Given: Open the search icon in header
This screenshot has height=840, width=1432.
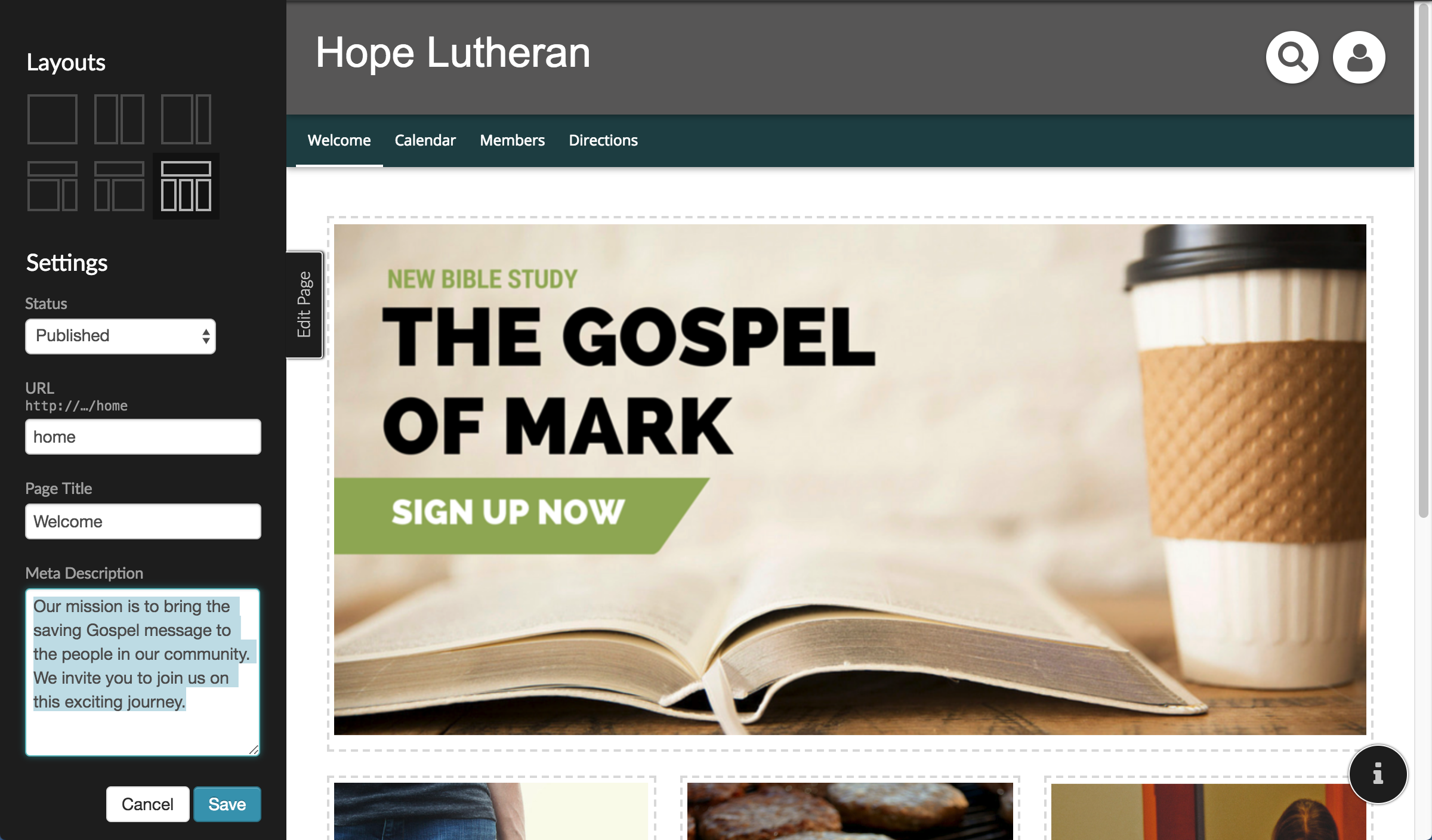Looking at the screenshot, I should (x=1294, y=56).
